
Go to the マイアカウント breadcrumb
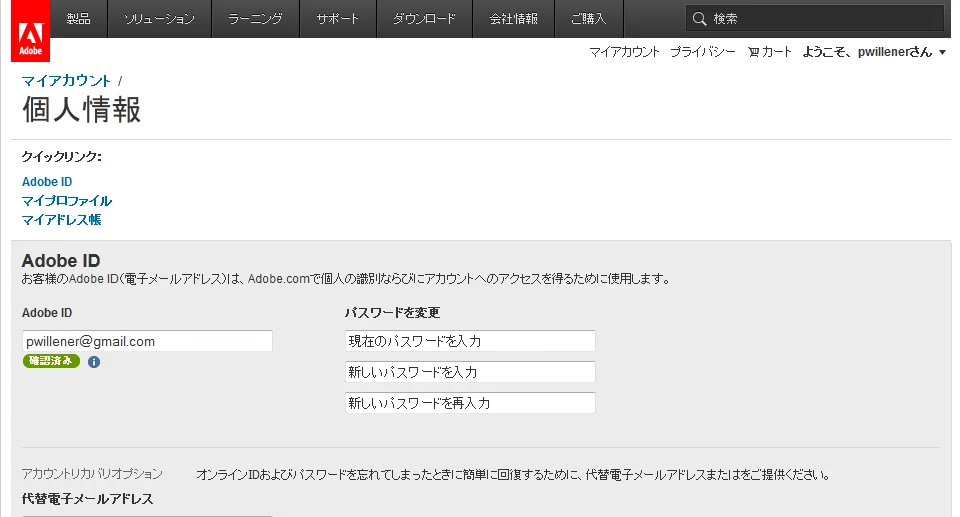[x=66, y=81]
